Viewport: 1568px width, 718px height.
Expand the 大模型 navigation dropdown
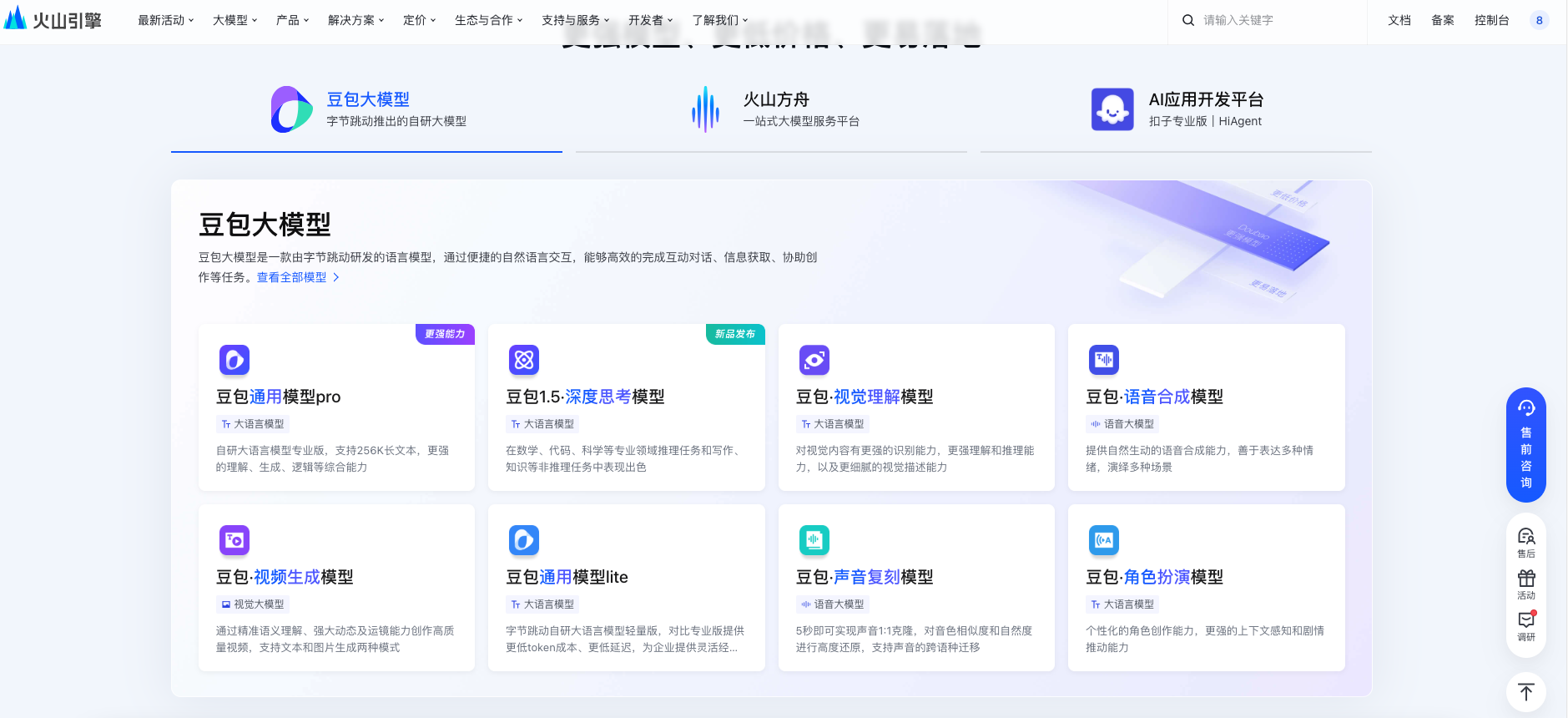tap(234, 20)
